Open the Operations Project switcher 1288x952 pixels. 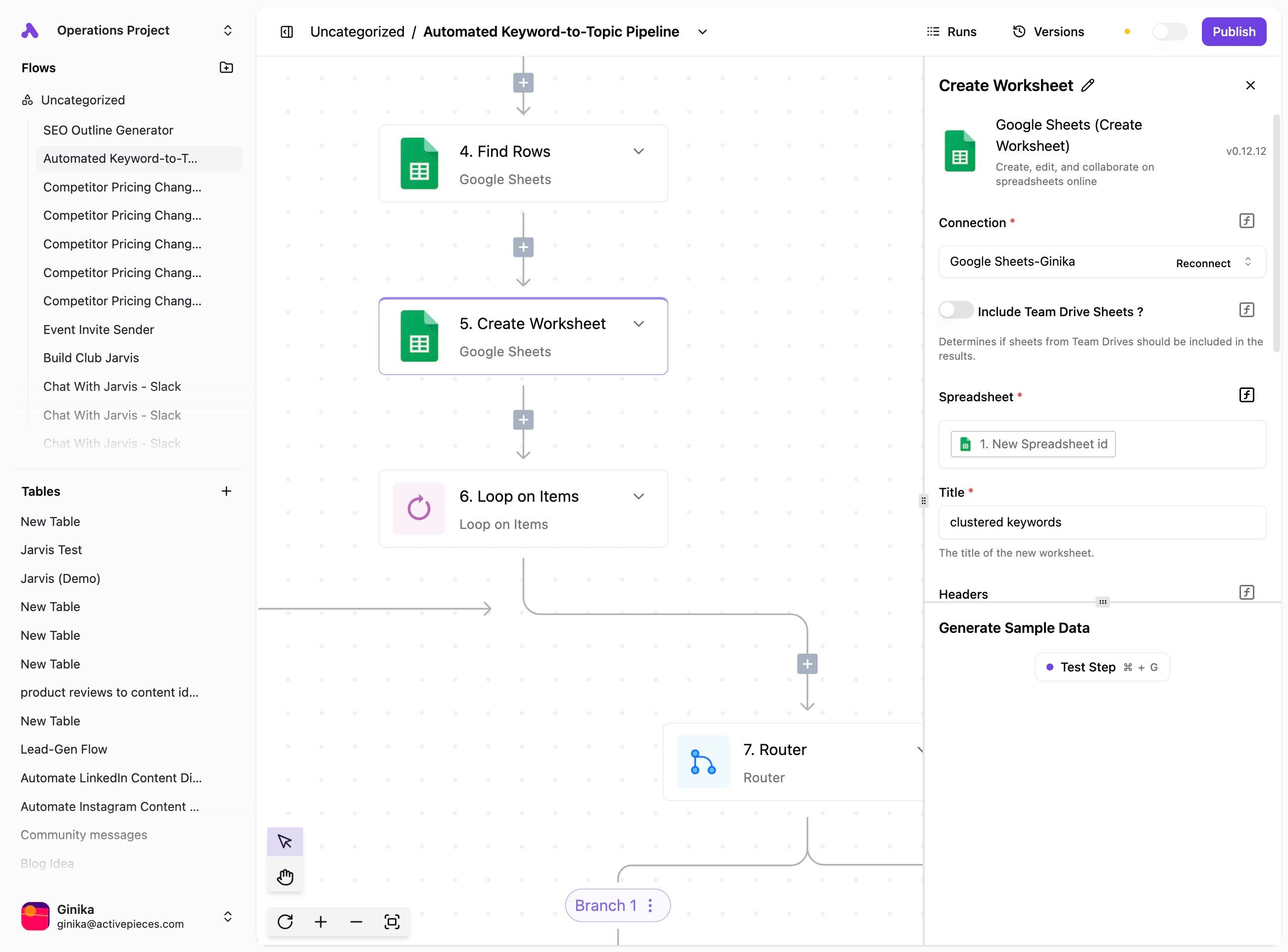(x=227, y=30)
